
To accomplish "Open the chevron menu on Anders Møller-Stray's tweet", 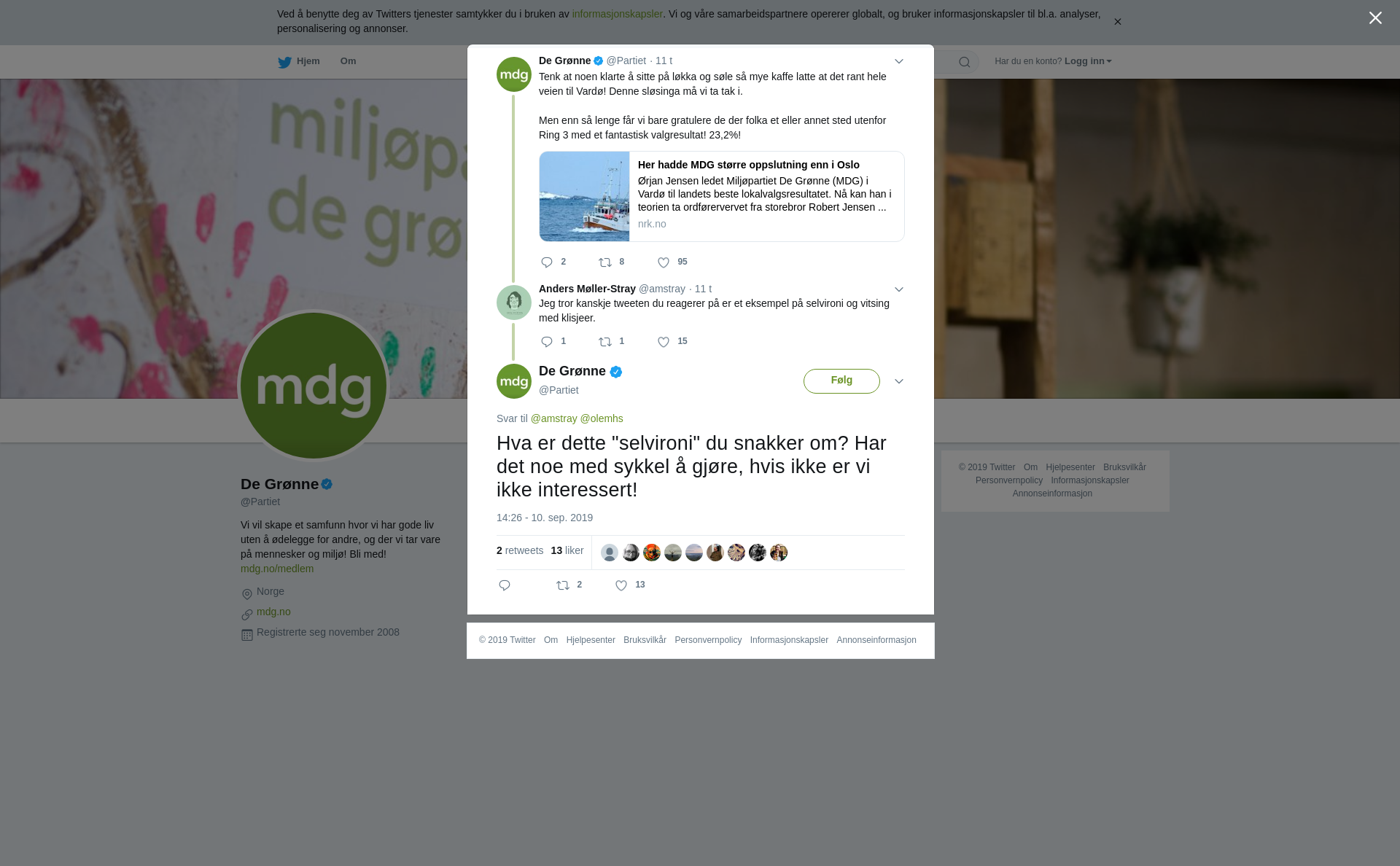I will [x=899, y=290].
